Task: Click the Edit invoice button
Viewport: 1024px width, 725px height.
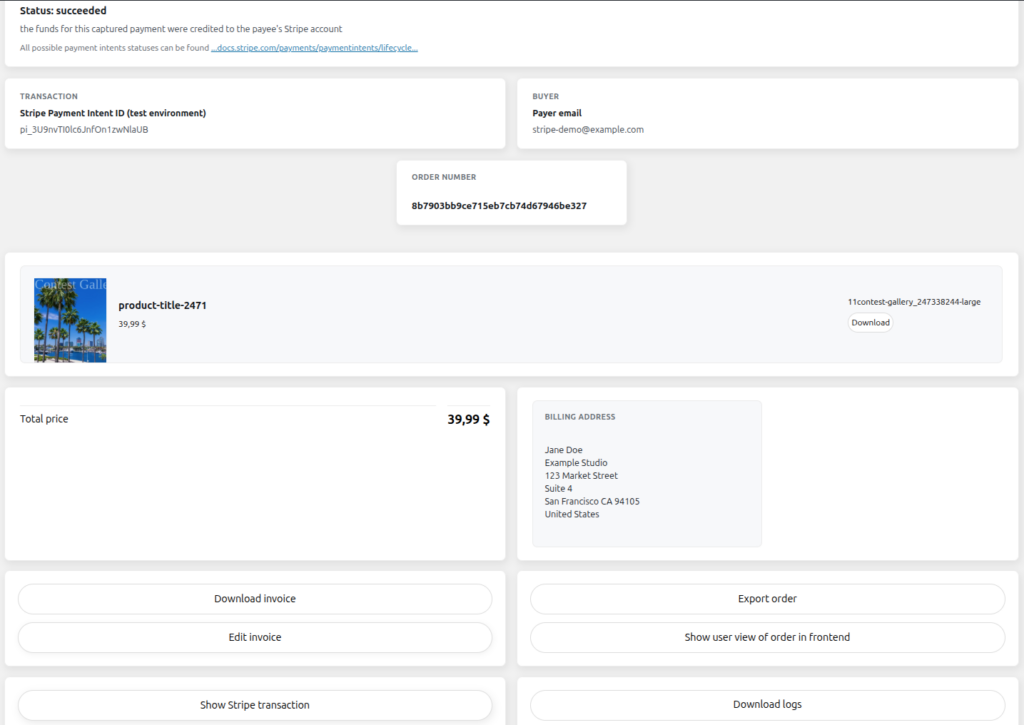Action: point(255,637)
